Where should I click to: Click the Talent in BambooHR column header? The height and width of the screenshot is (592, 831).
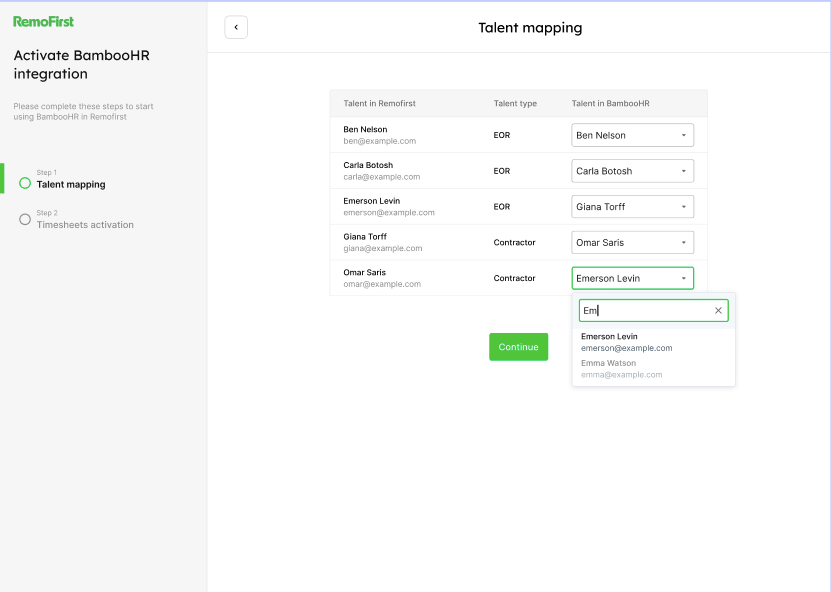[610, 104]
